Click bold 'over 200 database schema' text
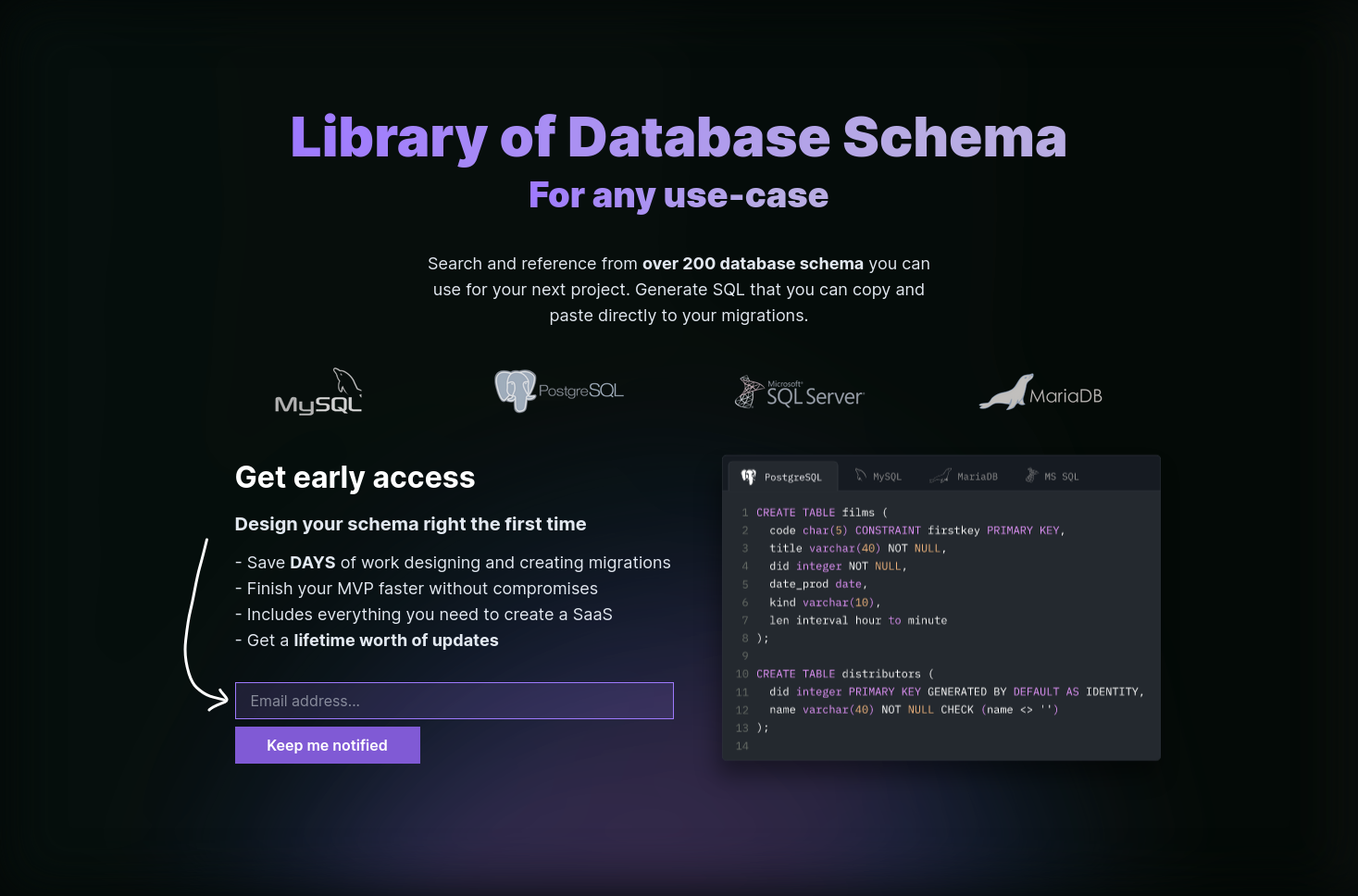 pos(753,264)
